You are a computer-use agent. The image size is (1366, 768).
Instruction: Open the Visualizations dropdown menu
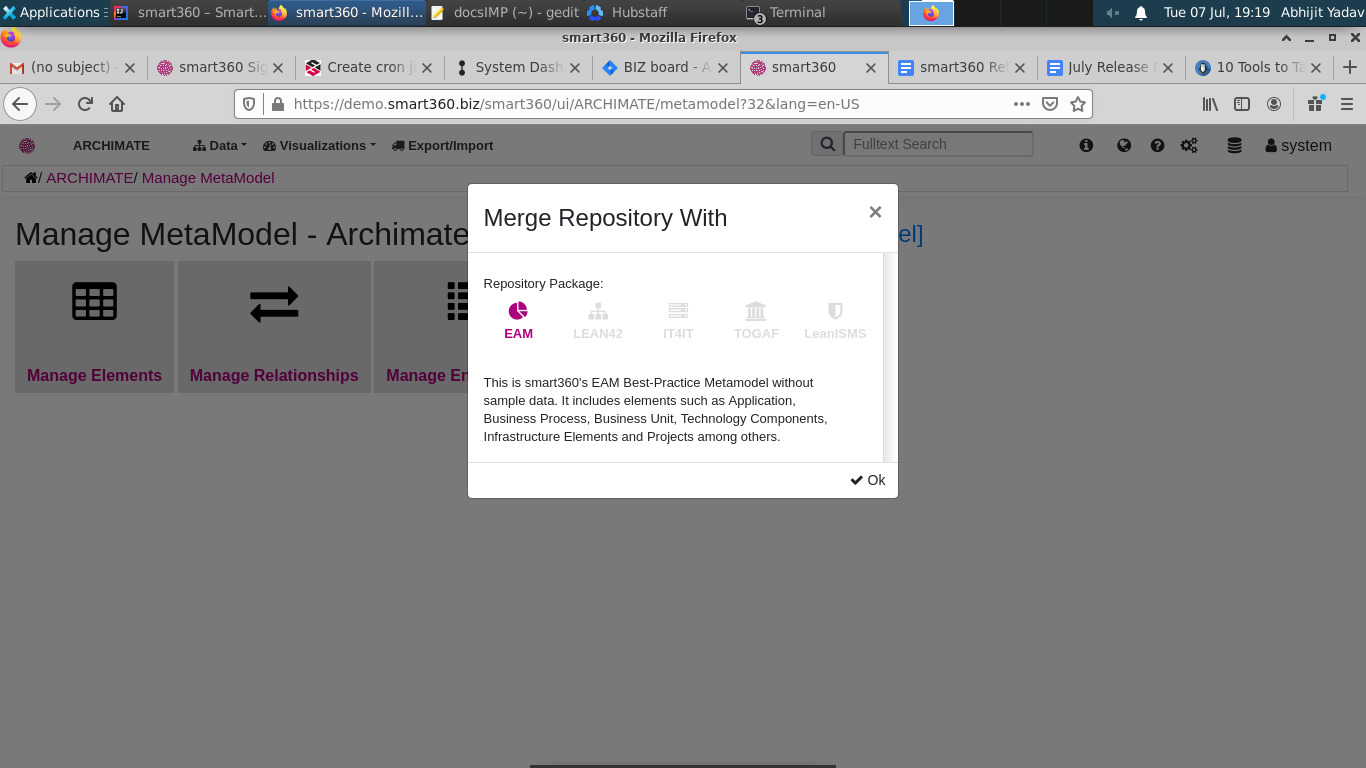click(x=320, y=146)
